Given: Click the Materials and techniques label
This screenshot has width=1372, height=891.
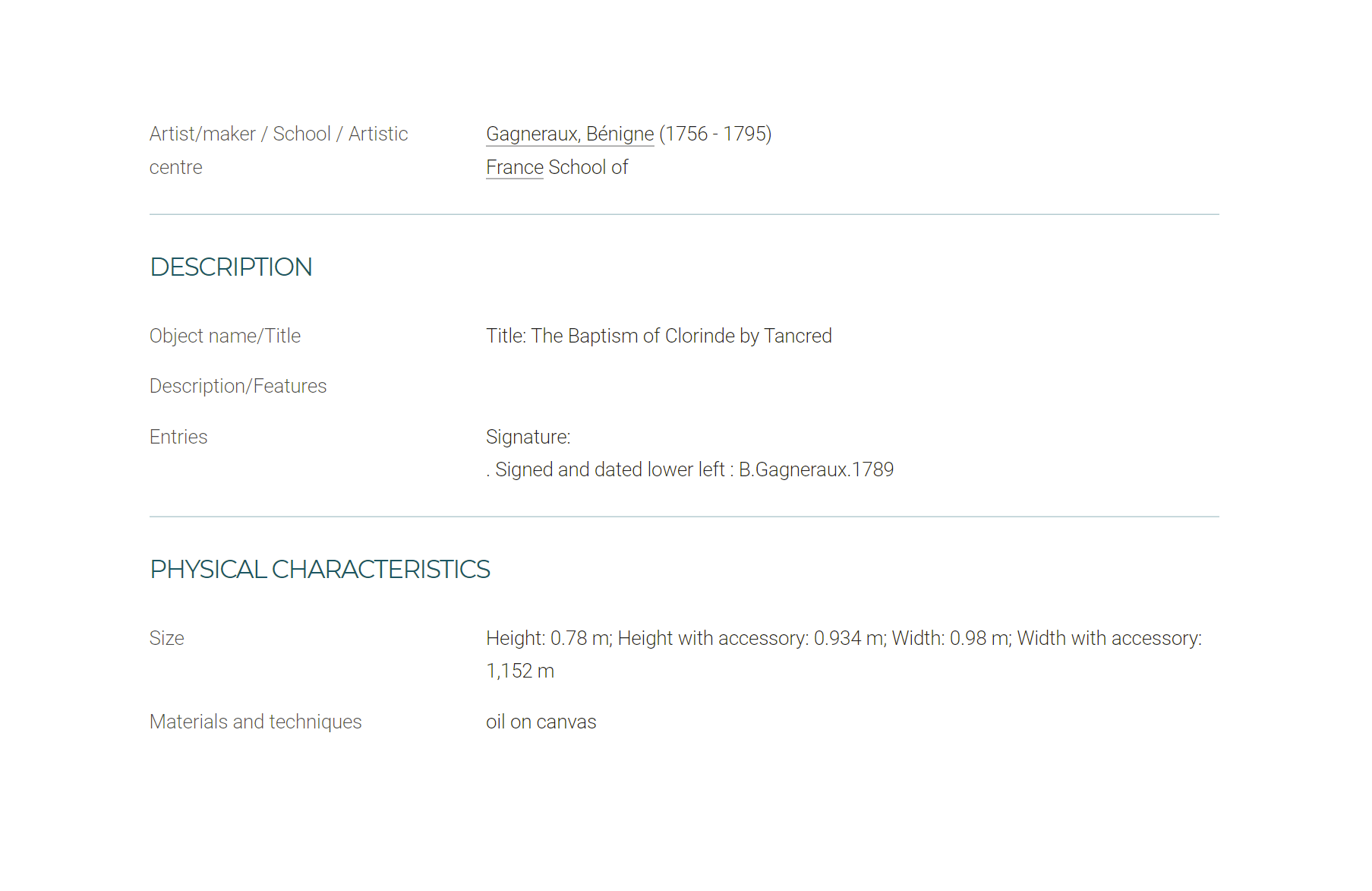Looking at the screenshot, I should pos(256,722).
